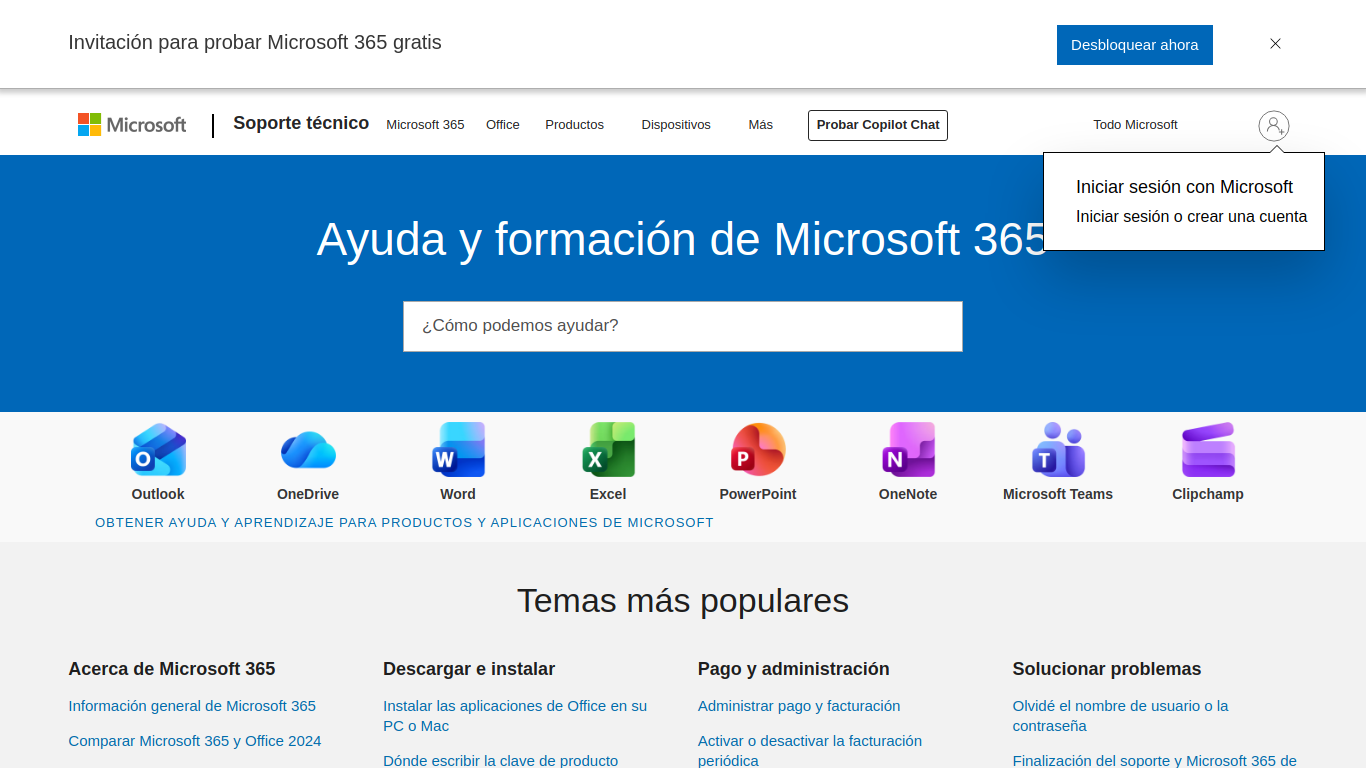The image size is (1366, 768).
Task: Open the PowerPoint app icon
Action: [x=758, y=450]
